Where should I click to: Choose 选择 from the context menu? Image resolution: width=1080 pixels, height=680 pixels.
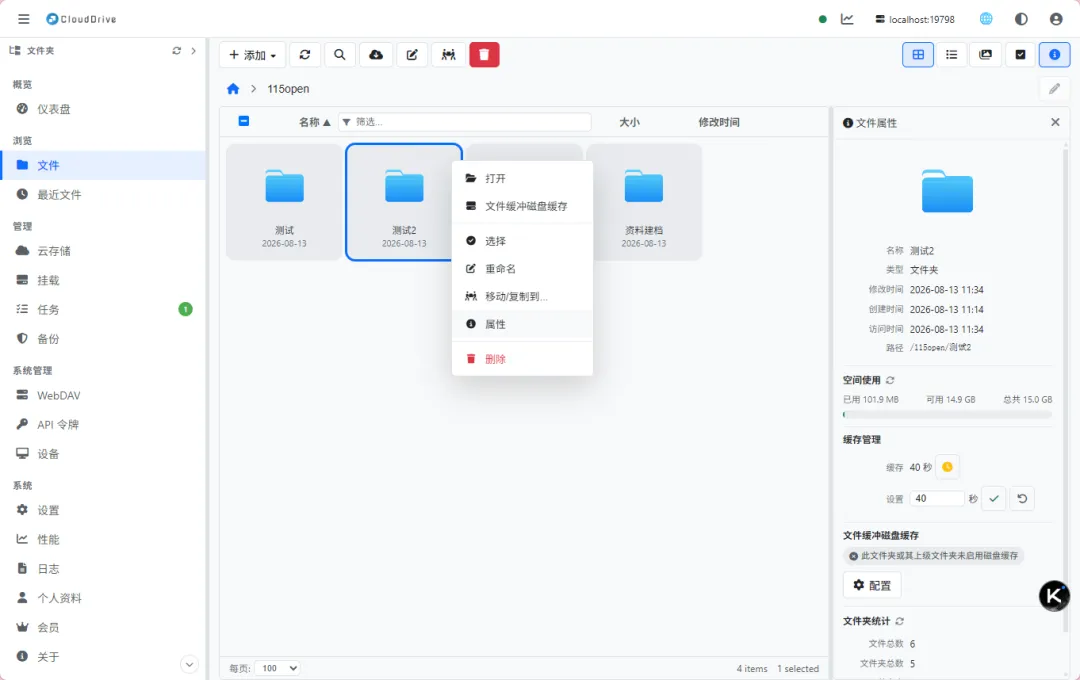point(522,241)
